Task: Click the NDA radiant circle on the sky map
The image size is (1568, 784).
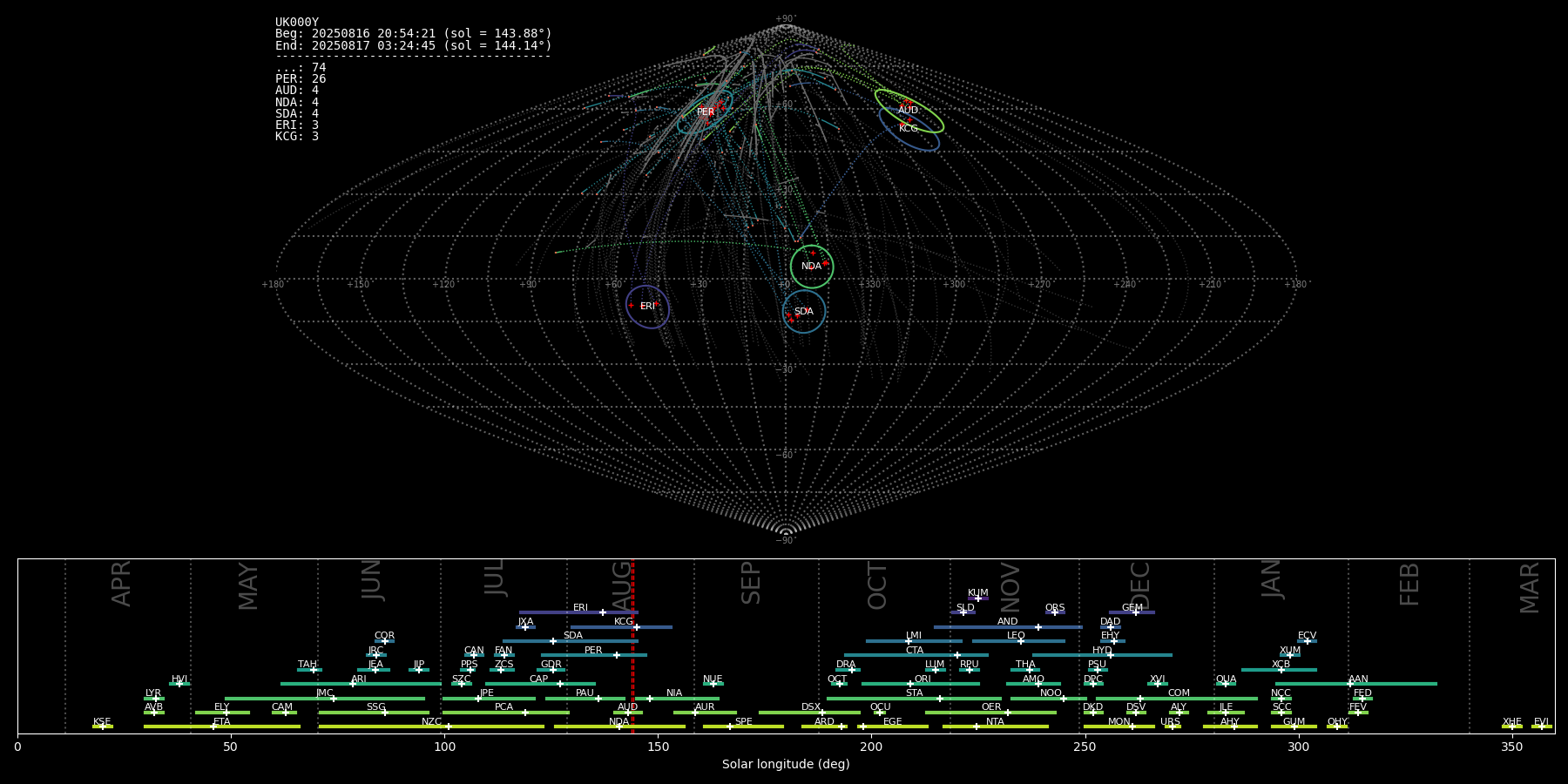Action: (x=812, y=267)
